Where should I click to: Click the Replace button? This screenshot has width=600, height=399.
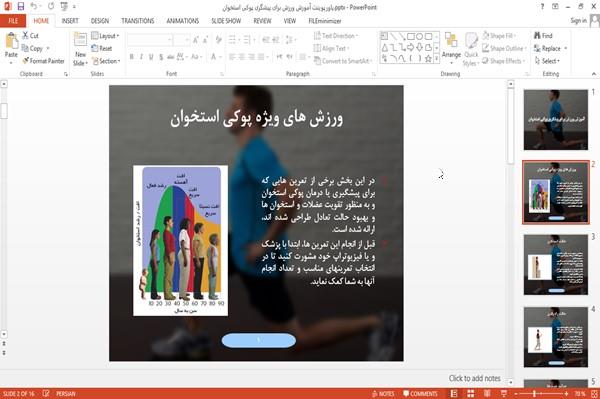(551, 48)
